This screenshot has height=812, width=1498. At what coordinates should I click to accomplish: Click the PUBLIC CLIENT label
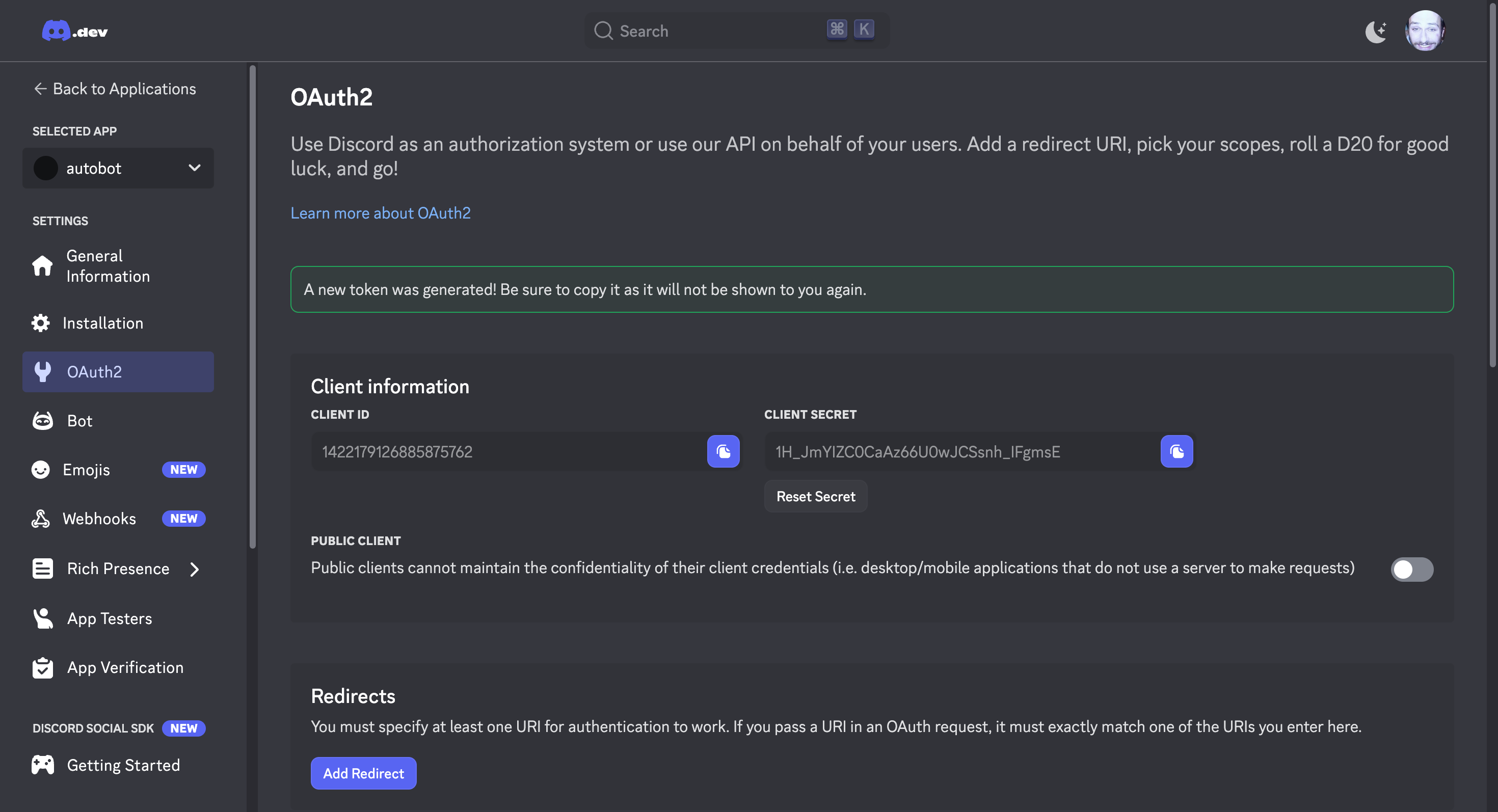[x=356, y=540]
